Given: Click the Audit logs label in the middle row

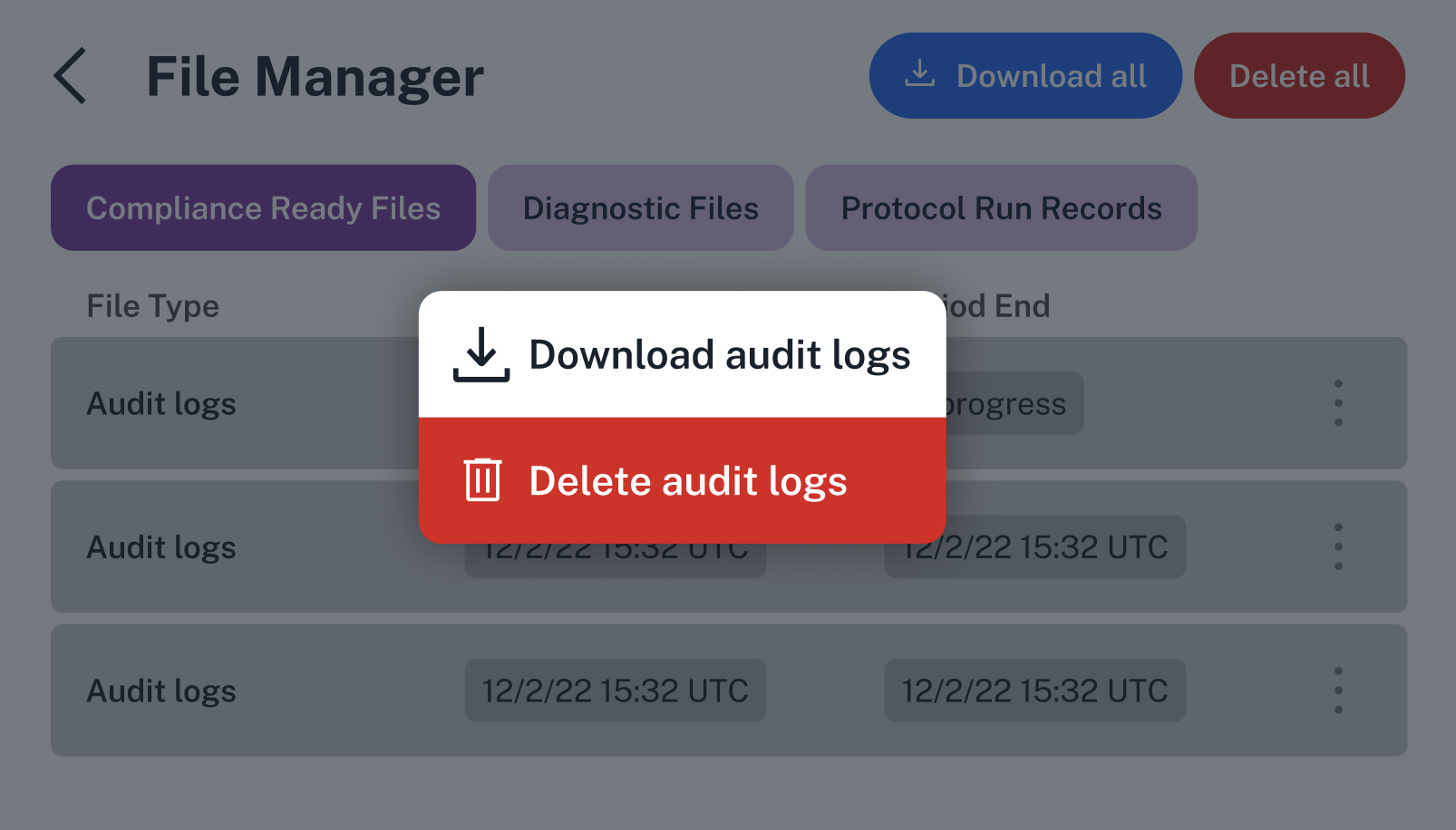Looking at the screenshot, I should pyautogui.click(x=161, y=547).
